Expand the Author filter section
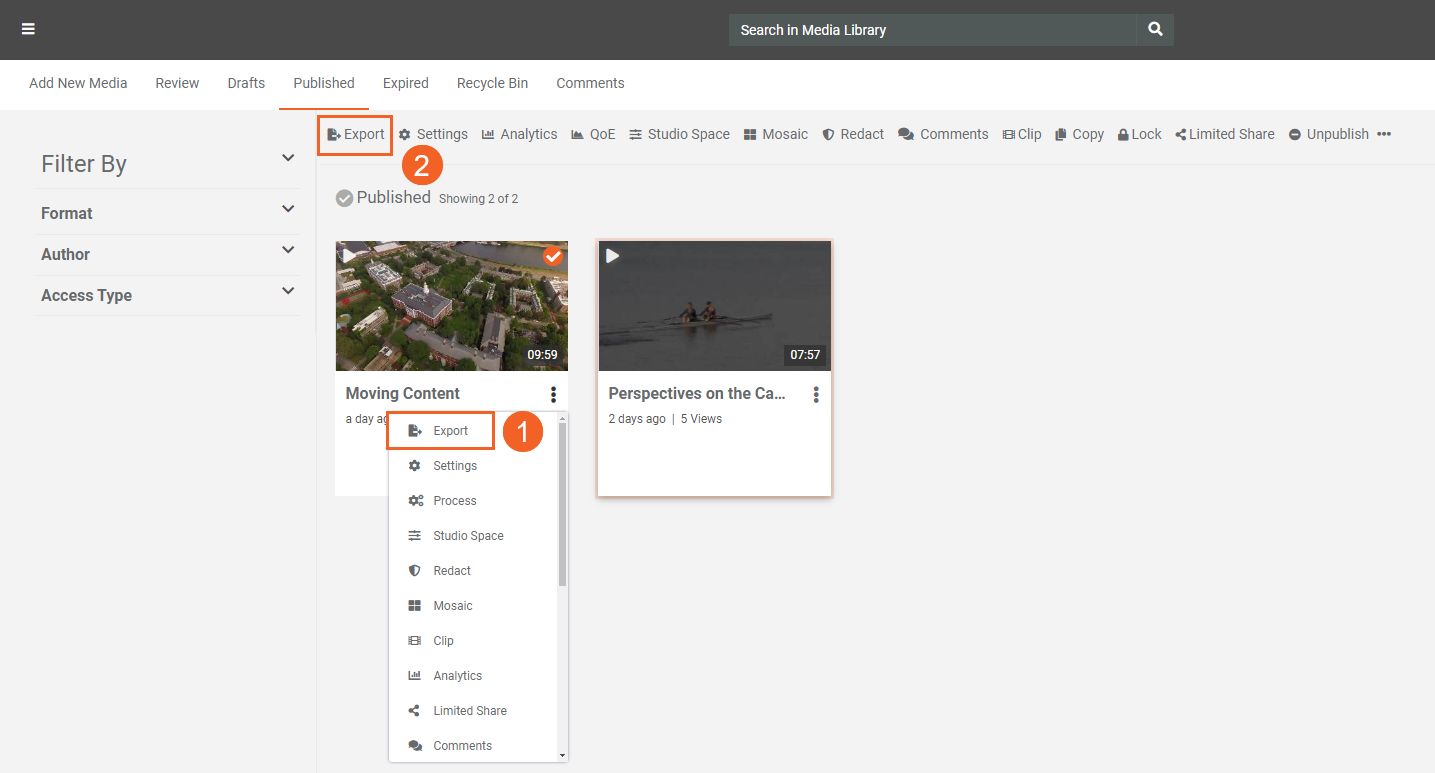1435x773 pixels. tap(288, 250)
